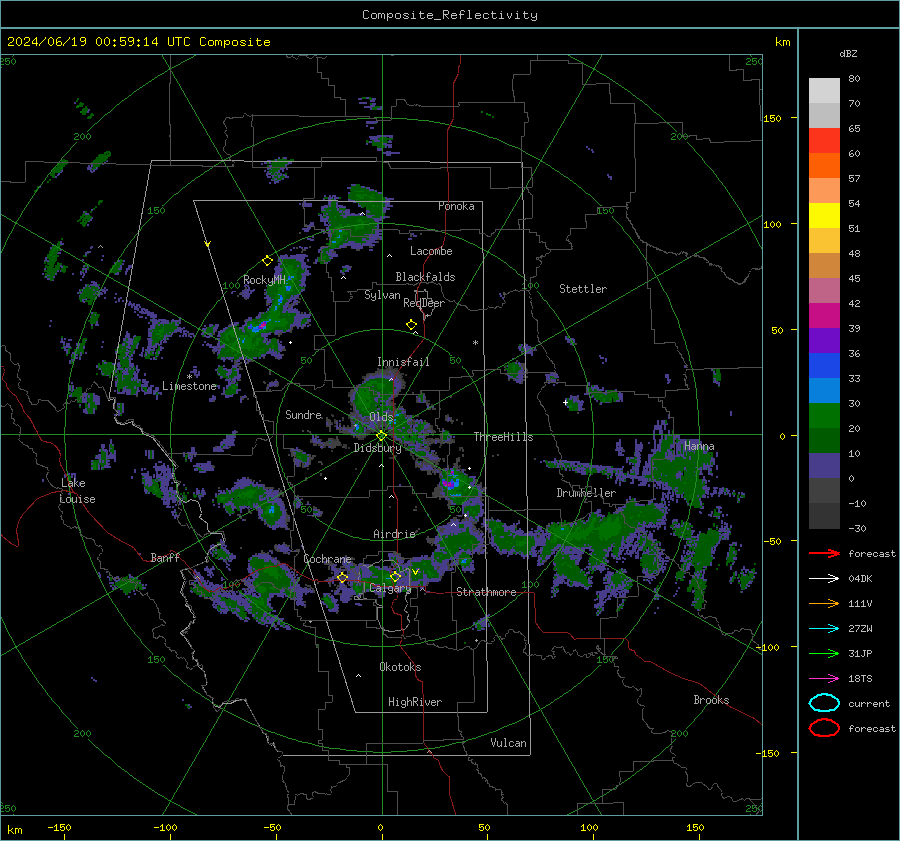Click the Lacombe city label
This screenshot has height=841, width=900.
[x=431, y=251]
